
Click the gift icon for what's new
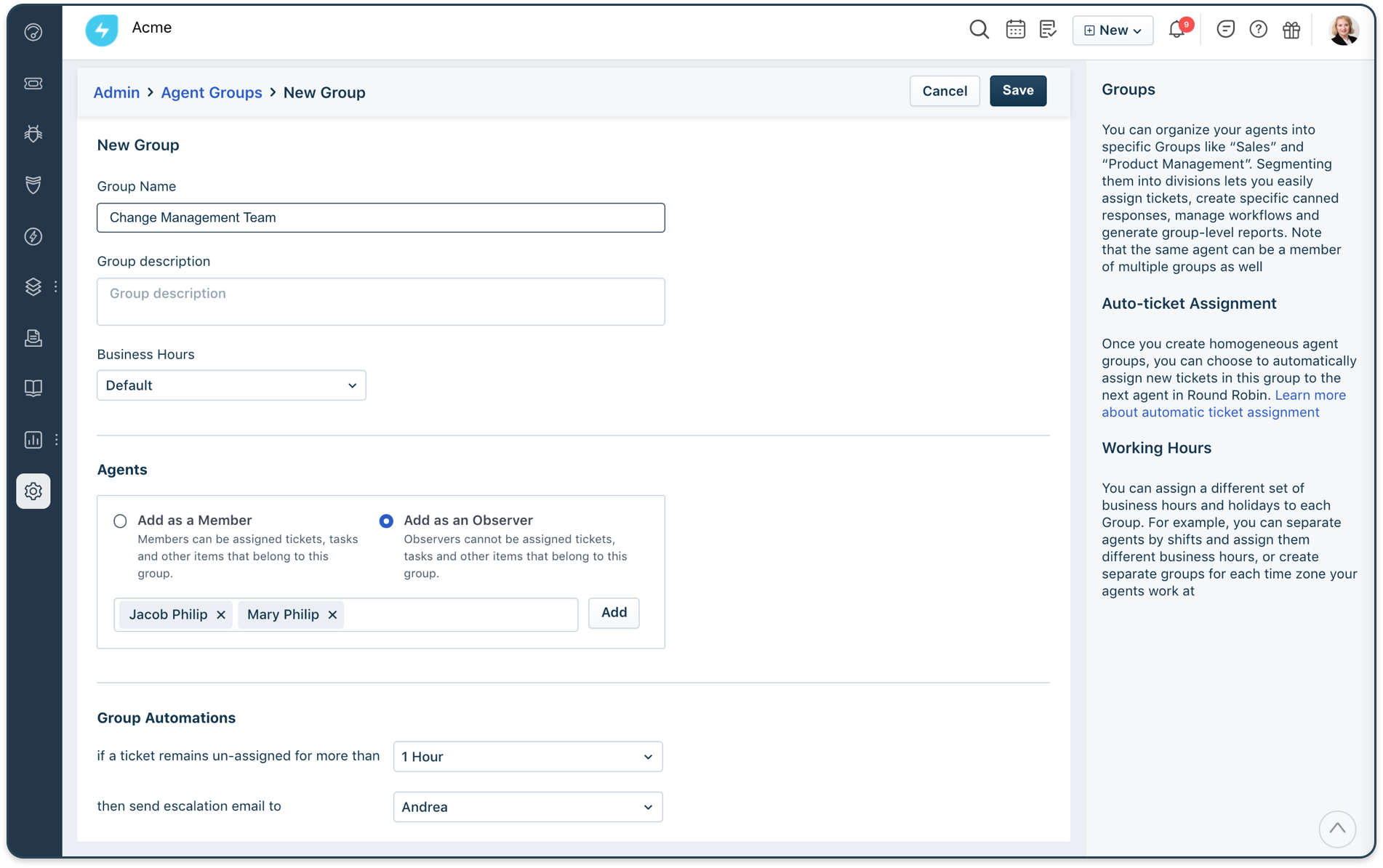tap(1291, 30)
